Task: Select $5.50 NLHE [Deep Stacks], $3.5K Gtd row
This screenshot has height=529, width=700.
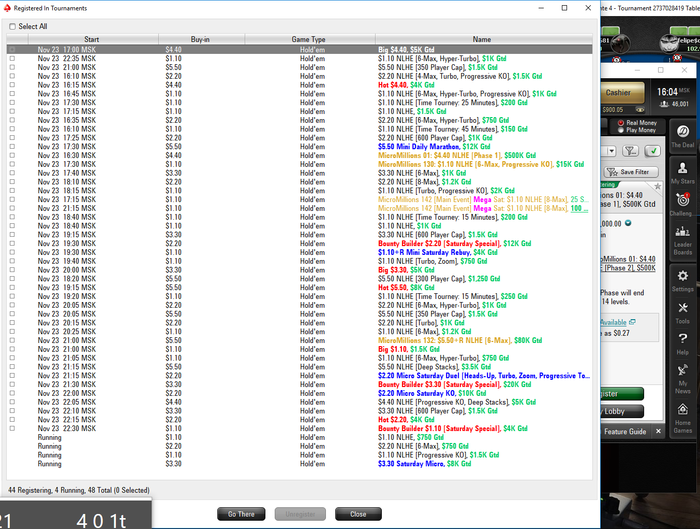Action: tap(299, 367)
